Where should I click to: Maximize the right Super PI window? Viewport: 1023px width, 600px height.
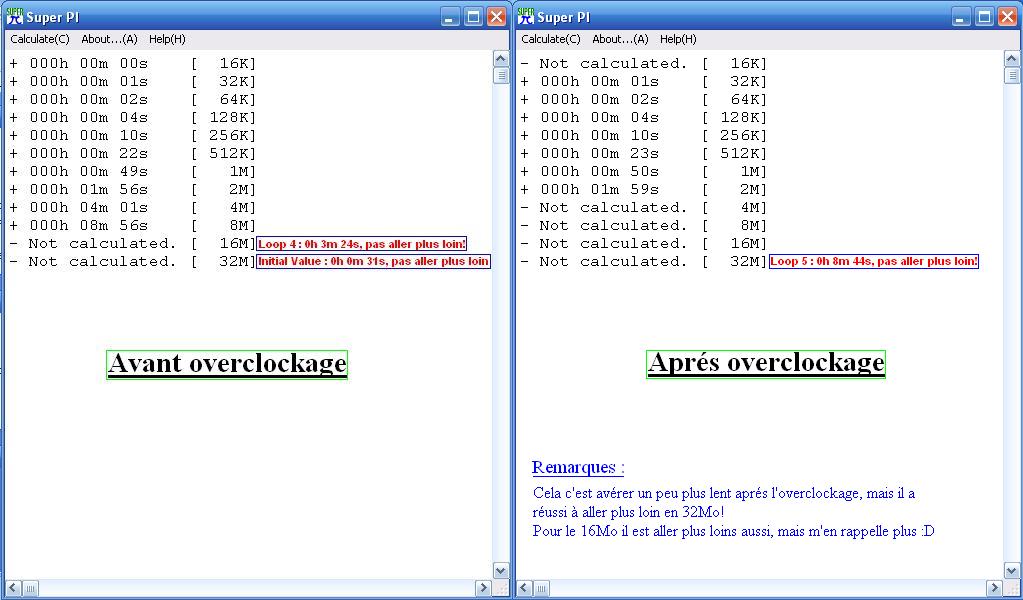point(984,17)
